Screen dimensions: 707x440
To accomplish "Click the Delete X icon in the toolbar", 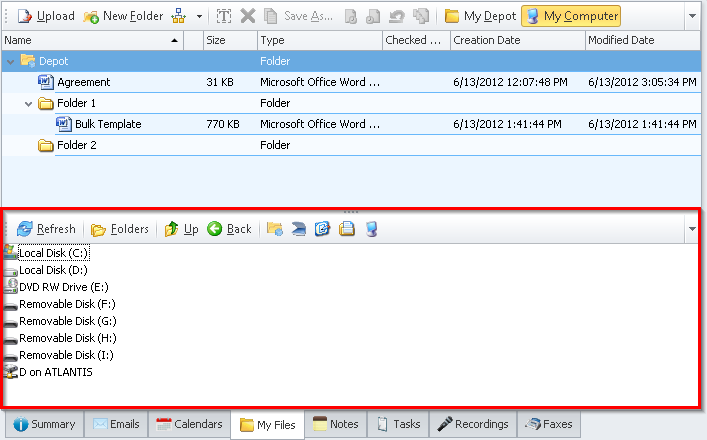I will [248, 16].
